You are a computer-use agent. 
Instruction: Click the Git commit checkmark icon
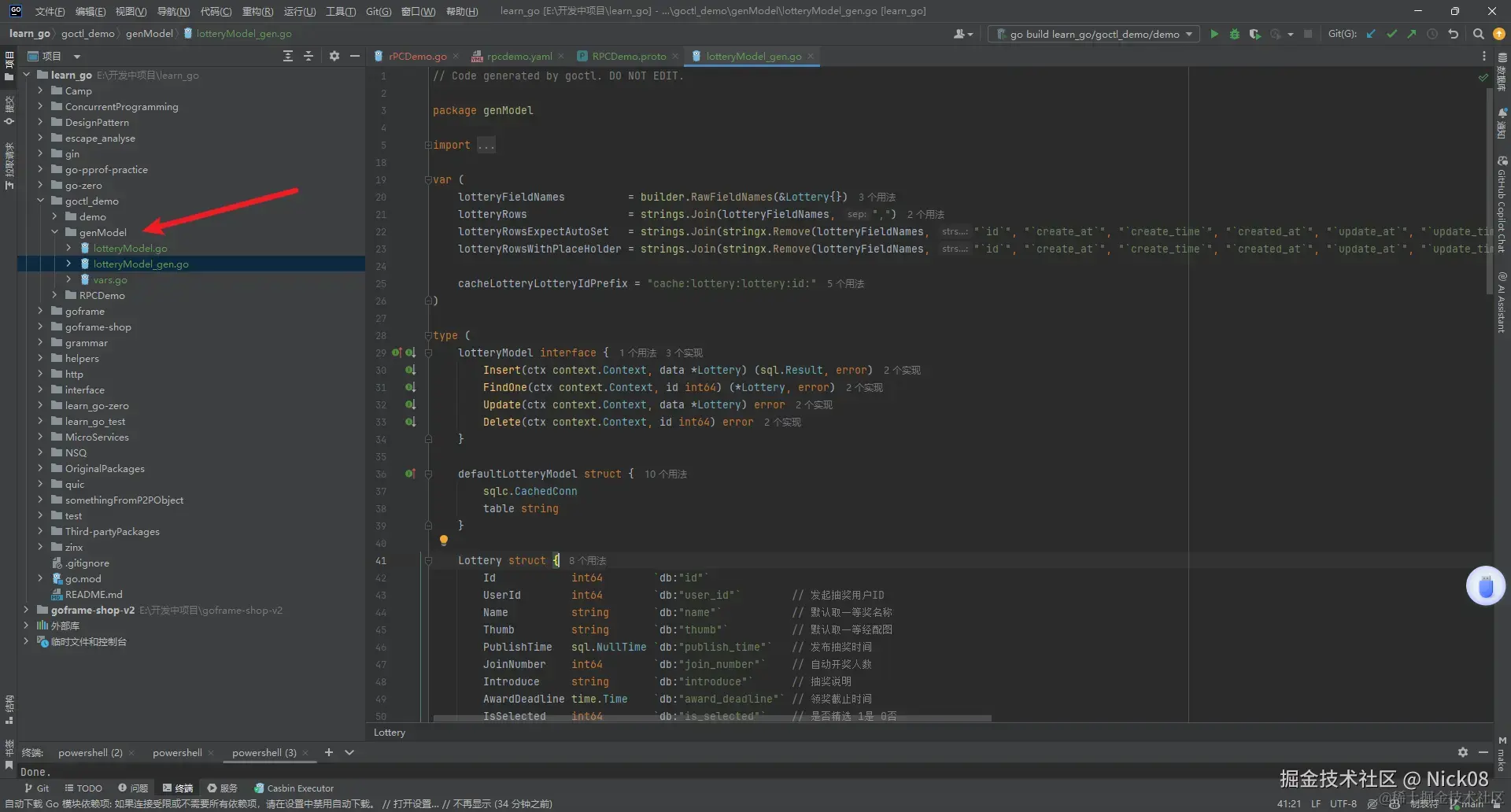[x=1391, y=34]
